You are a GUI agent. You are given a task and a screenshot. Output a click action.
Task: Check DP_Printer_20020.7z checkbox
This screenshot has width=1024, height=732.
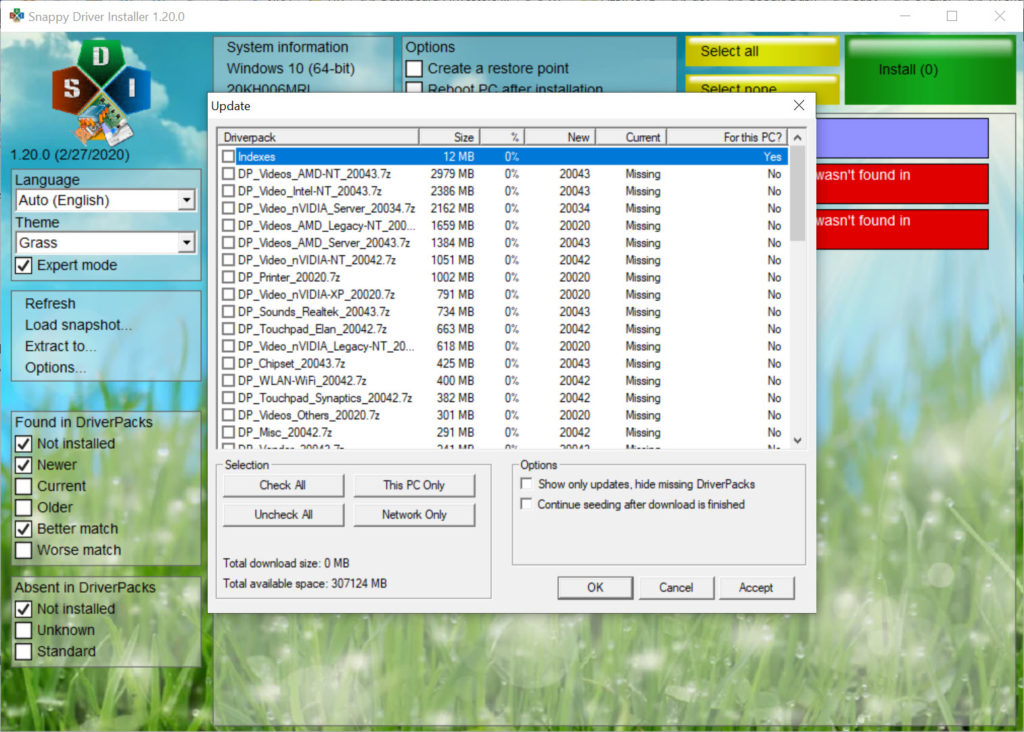click(x=228, y=278)
